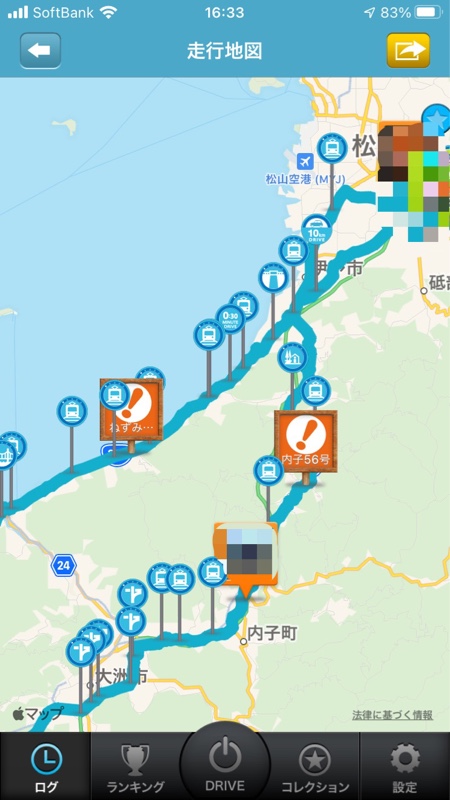450x800 pixels.
Task: Tap the route 24 highway shield
Action: tap(63, 566)
